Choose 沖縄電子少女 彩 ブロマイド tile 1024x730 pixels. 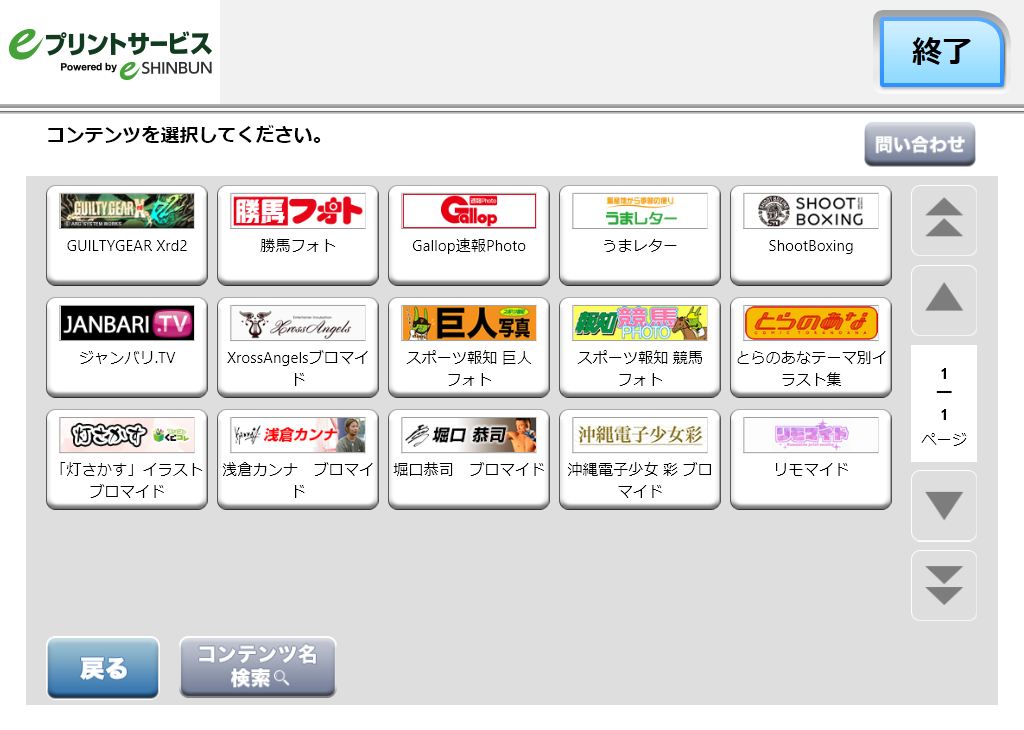(x=640, y=459)
